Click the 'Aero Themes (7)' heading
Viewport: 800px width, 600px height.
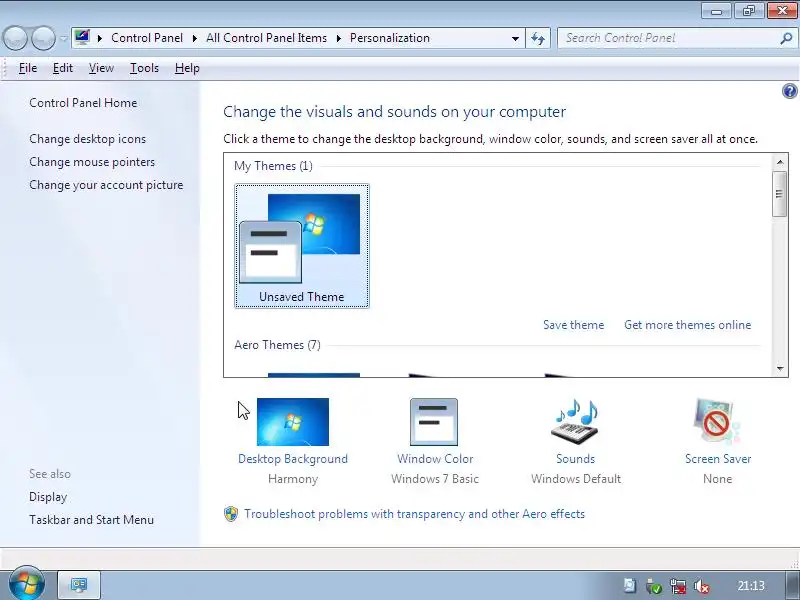(x=277, y=345)
